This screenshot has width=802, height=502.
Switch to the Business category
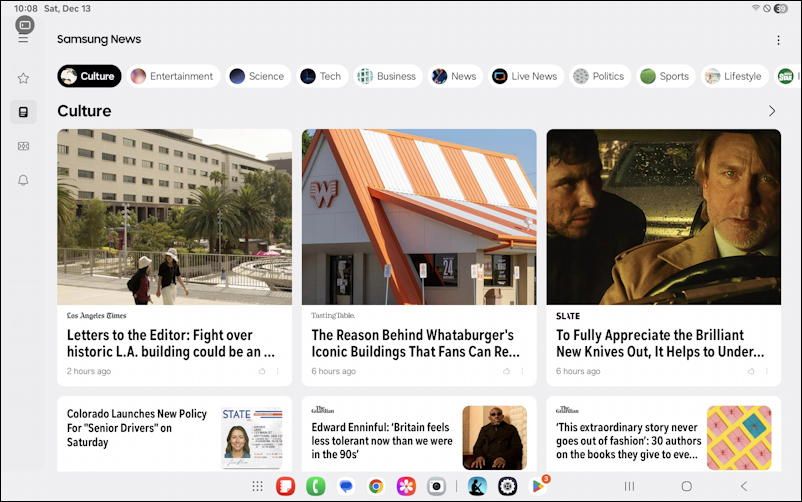pyautogui.click(x=388, y=76)
